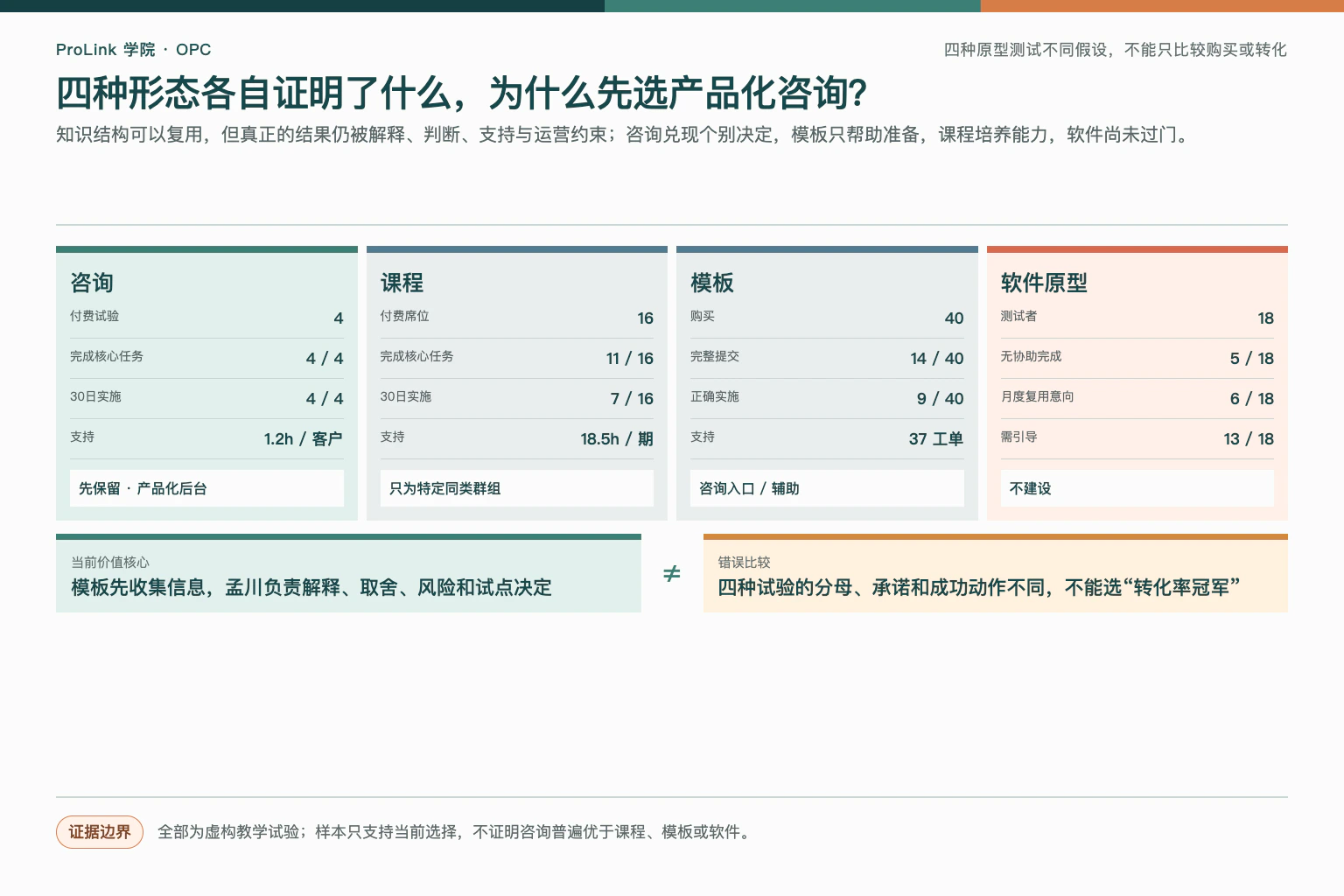Click the 不建设 verdict box
The image size is (1344, 896).
pos(1137,488)
